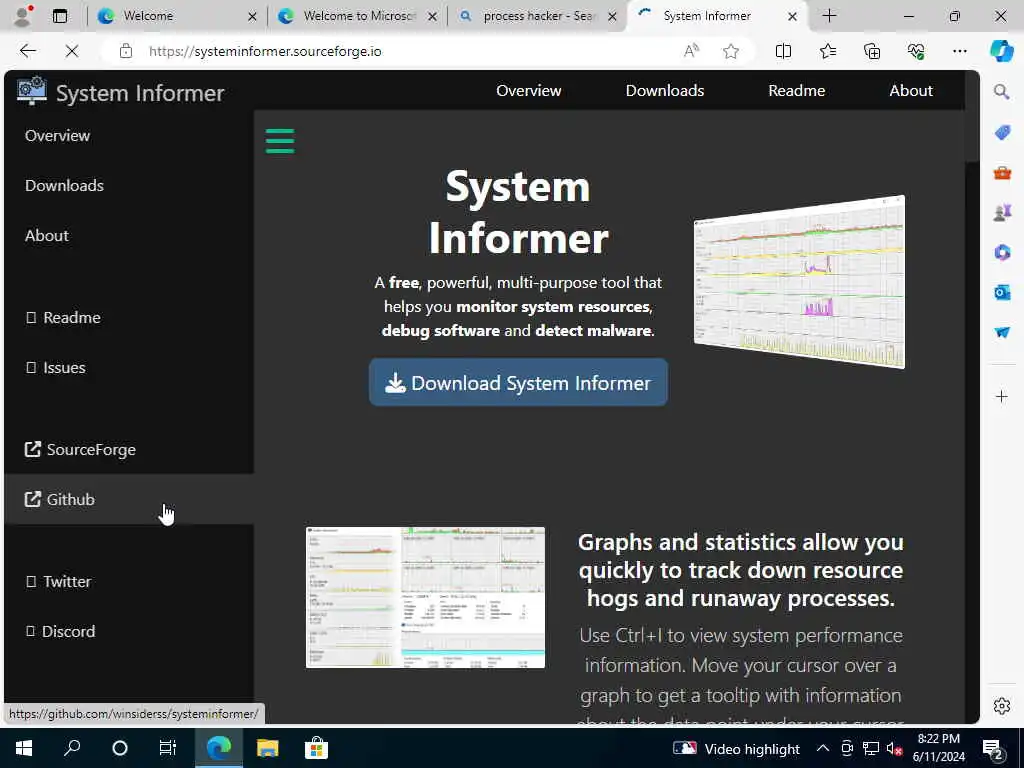Click the browser back arrow
This screenshot has height=768, width=1024.
(27, 51)
